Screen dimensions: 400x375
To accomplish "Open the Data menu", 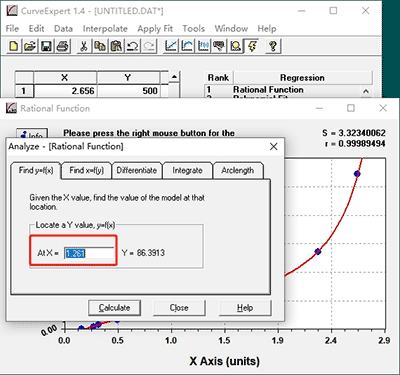I will pyautogui.click(x=63, y=29).
